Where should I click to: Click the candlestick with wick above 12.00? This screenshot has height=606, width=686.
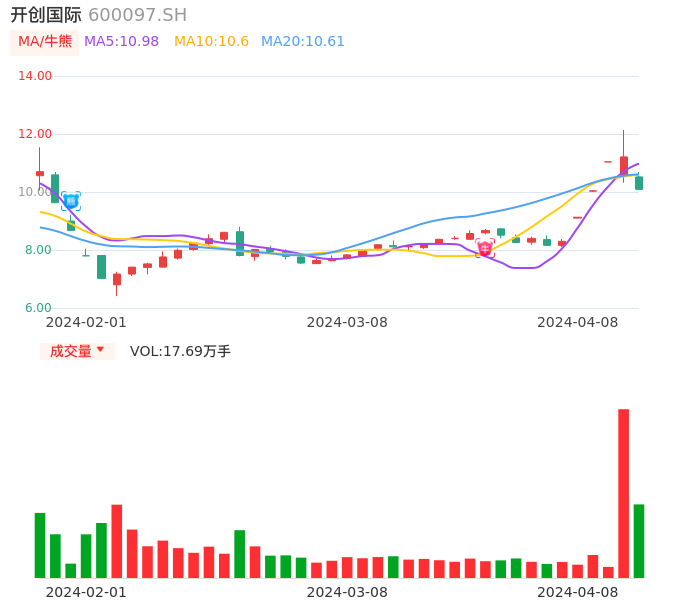[624, 157]
